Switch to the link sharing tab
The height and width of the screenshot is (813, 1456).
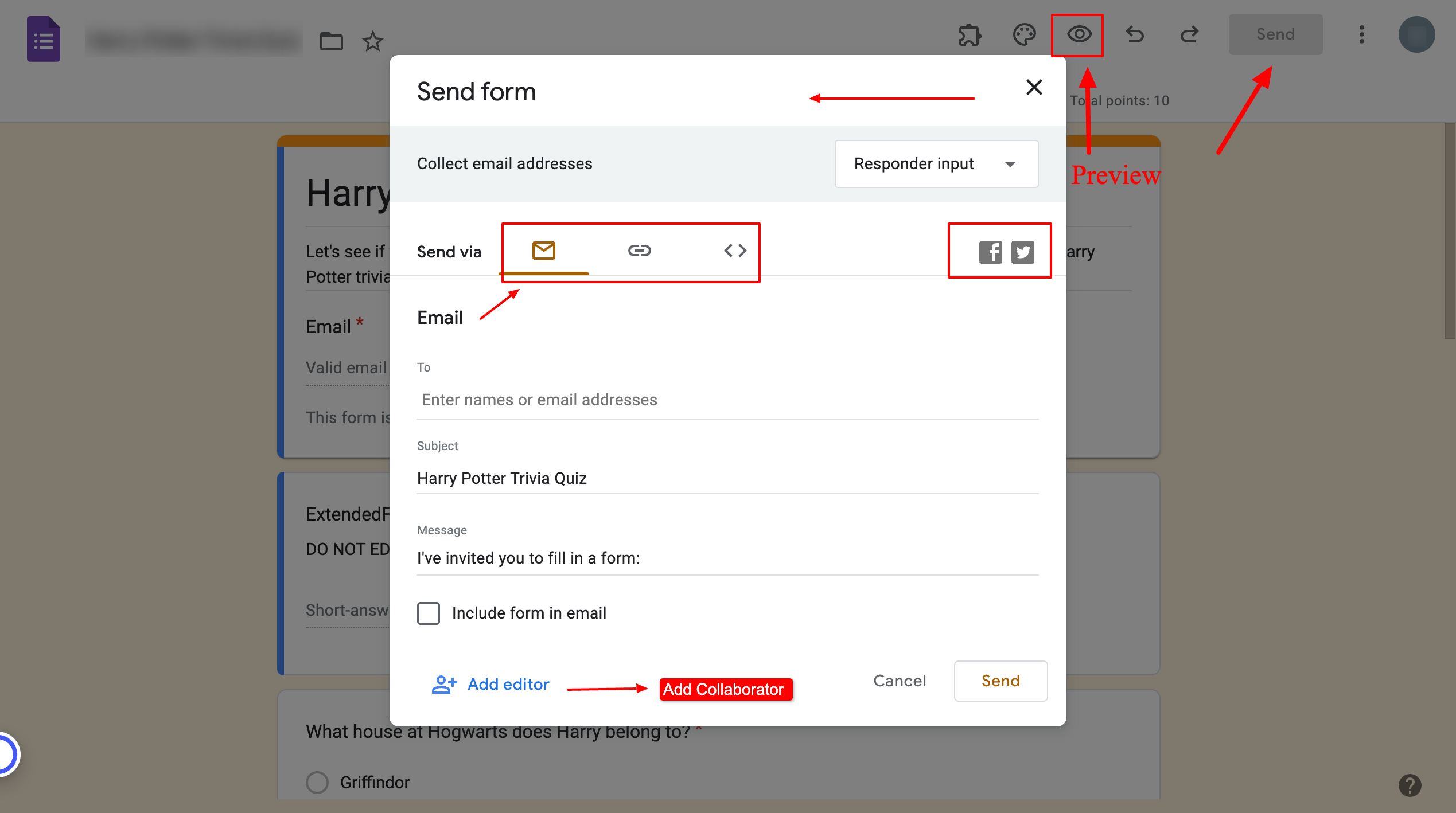[x=639, y=251]
